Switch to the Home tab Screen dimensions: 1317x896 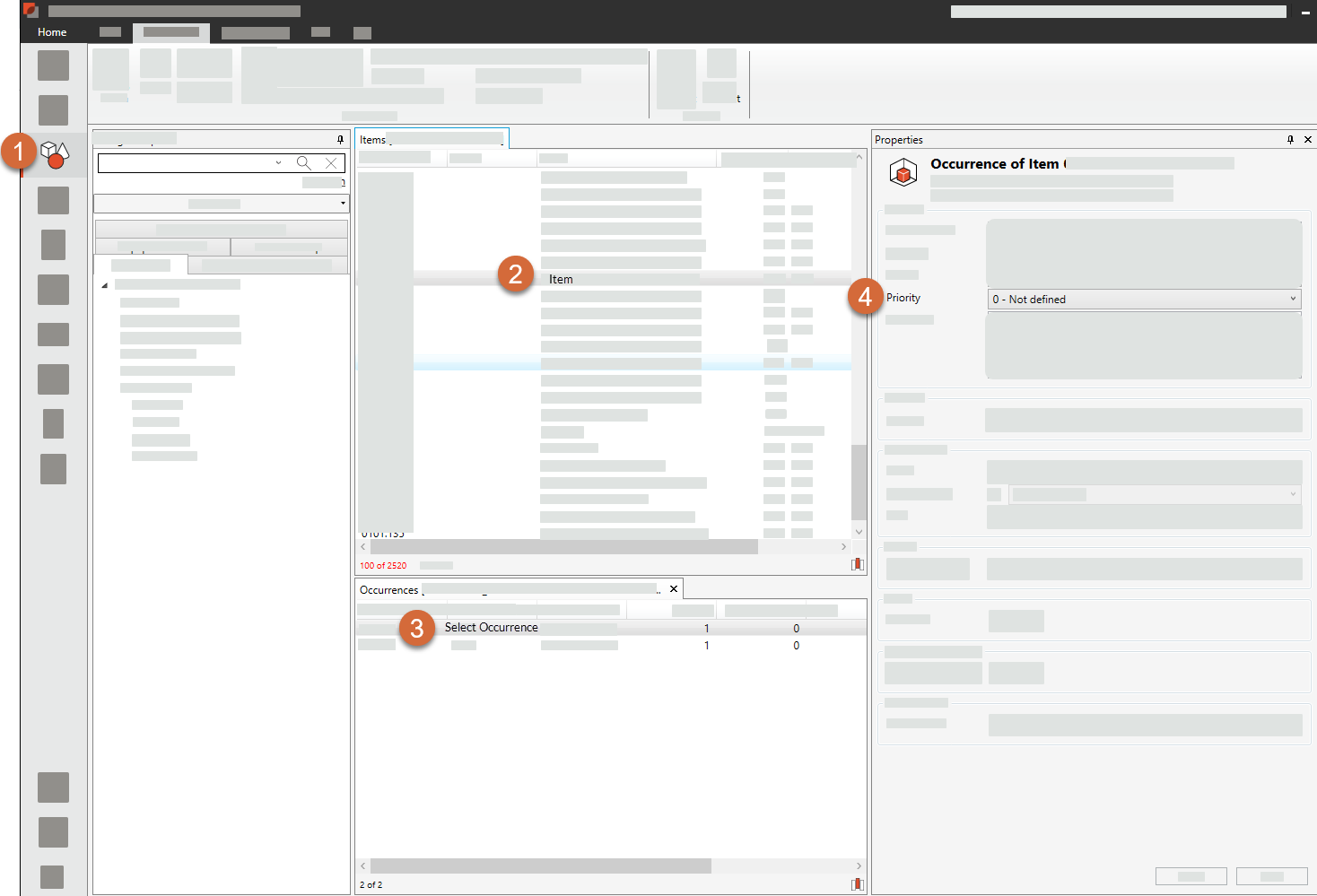(x=52, y=32)
